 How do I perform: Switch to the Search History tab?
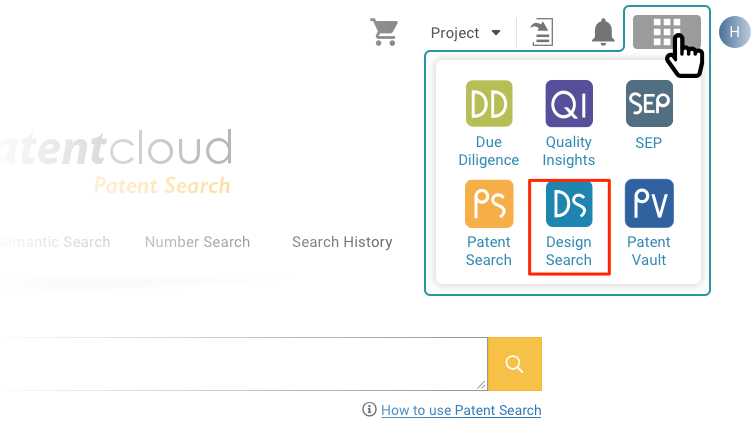342,242
